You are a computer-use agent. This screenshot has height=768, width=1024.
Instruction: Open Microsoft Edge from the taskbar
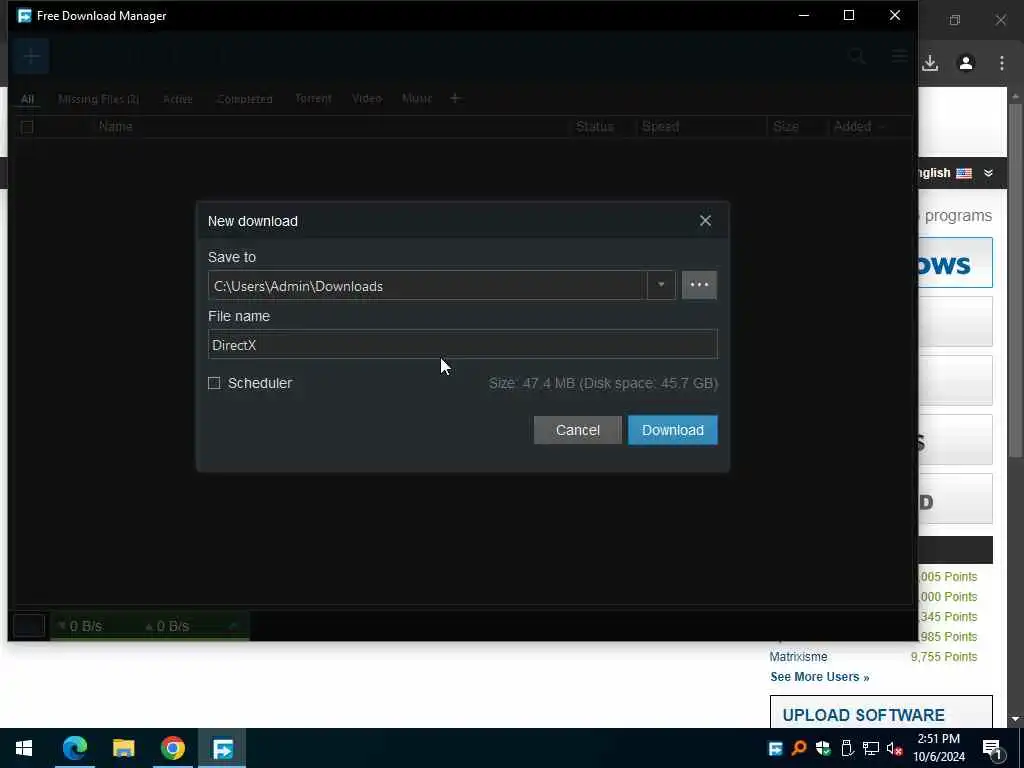74,748
